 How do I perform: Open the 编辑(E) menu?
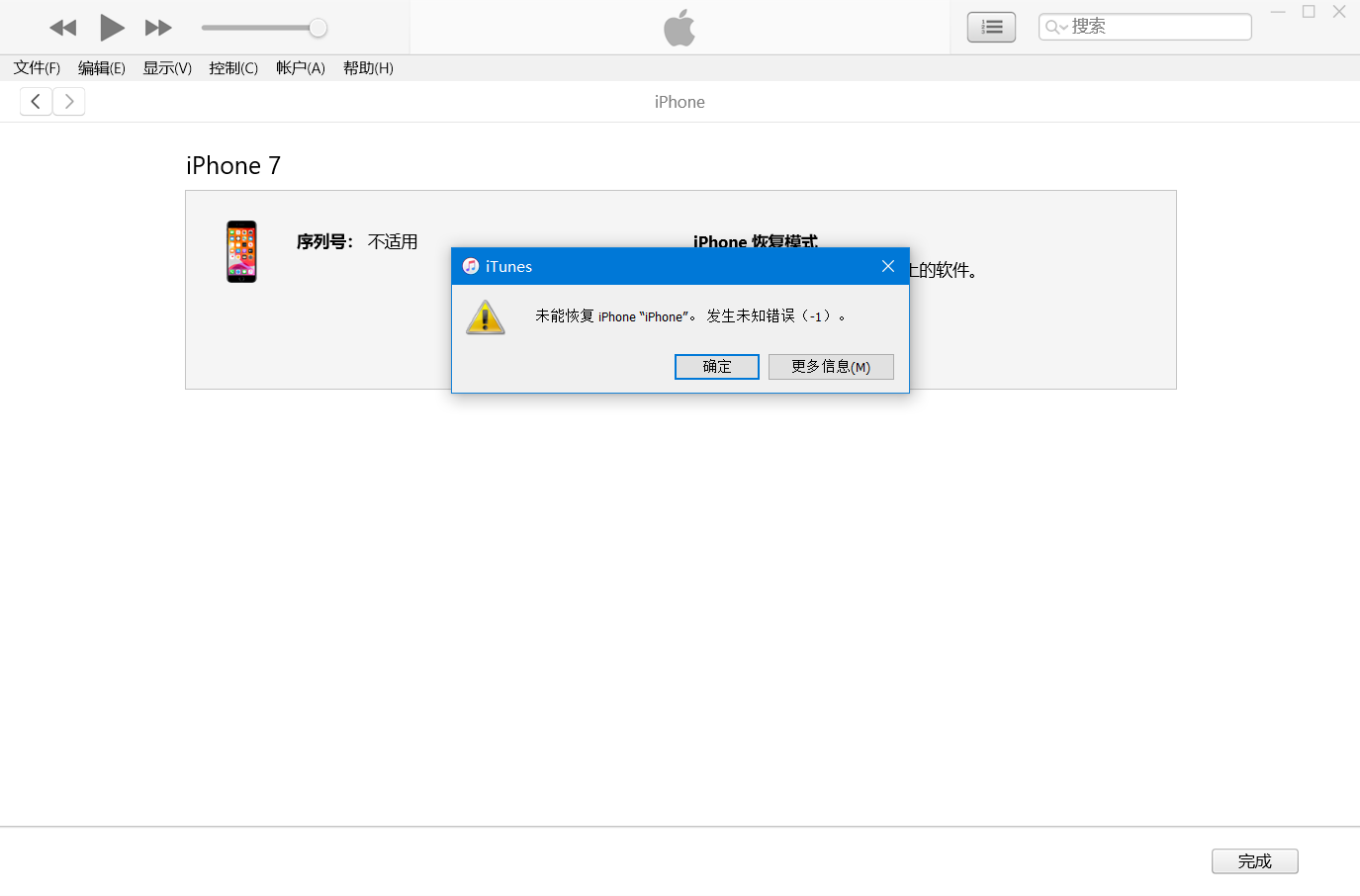[x=102, y=68]
